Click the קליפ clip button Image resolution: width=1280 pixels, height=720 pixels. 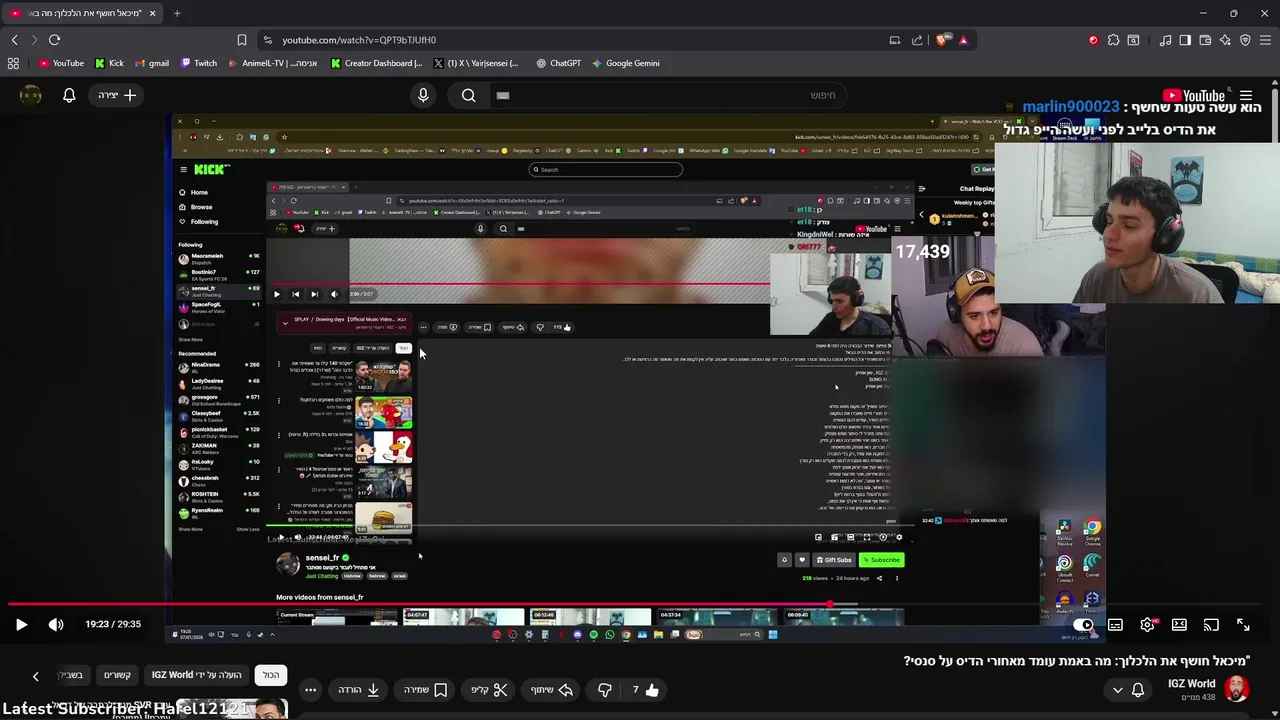(x=490, y=690)
